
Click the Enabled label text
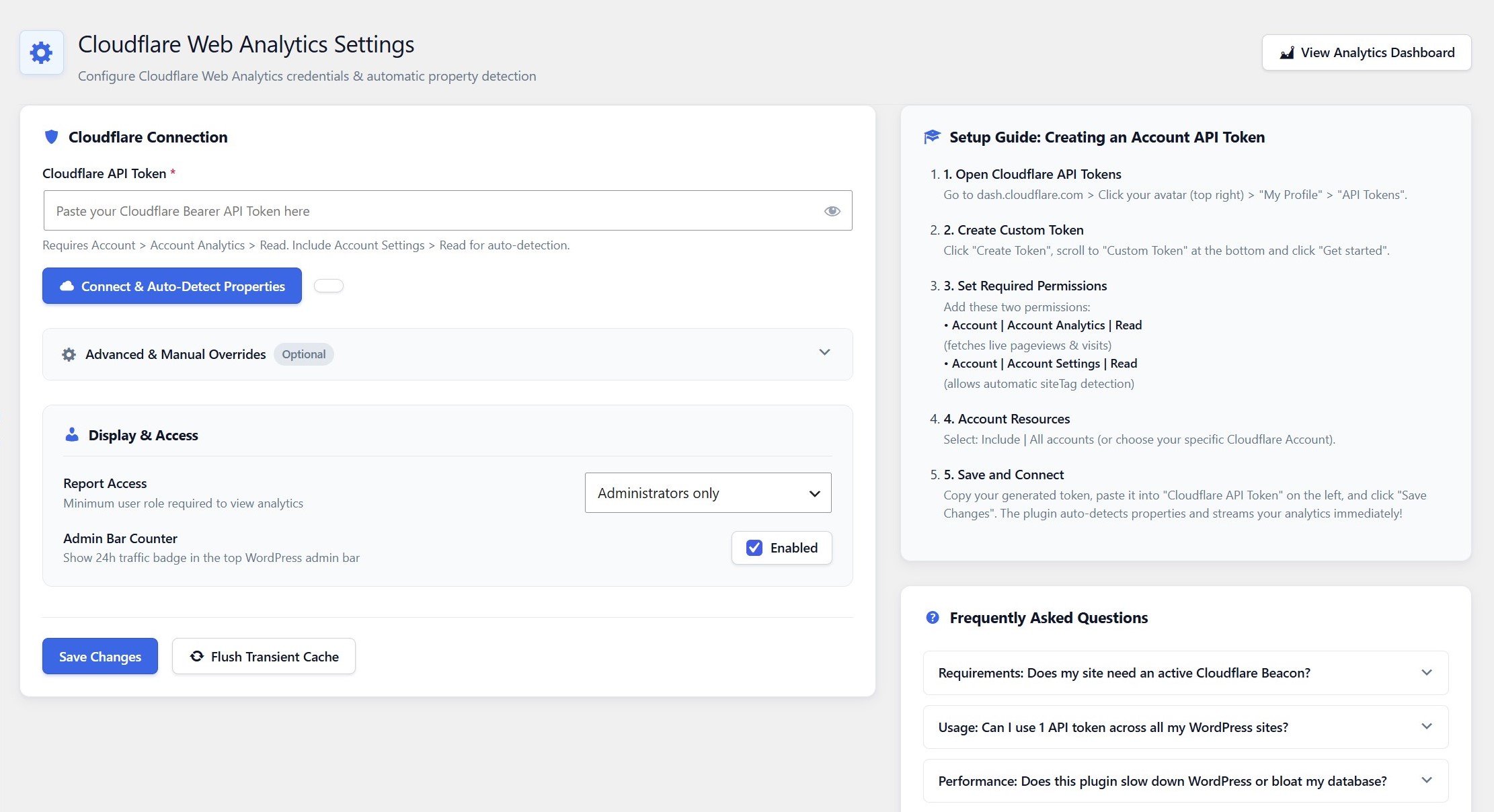click(794, 548)
